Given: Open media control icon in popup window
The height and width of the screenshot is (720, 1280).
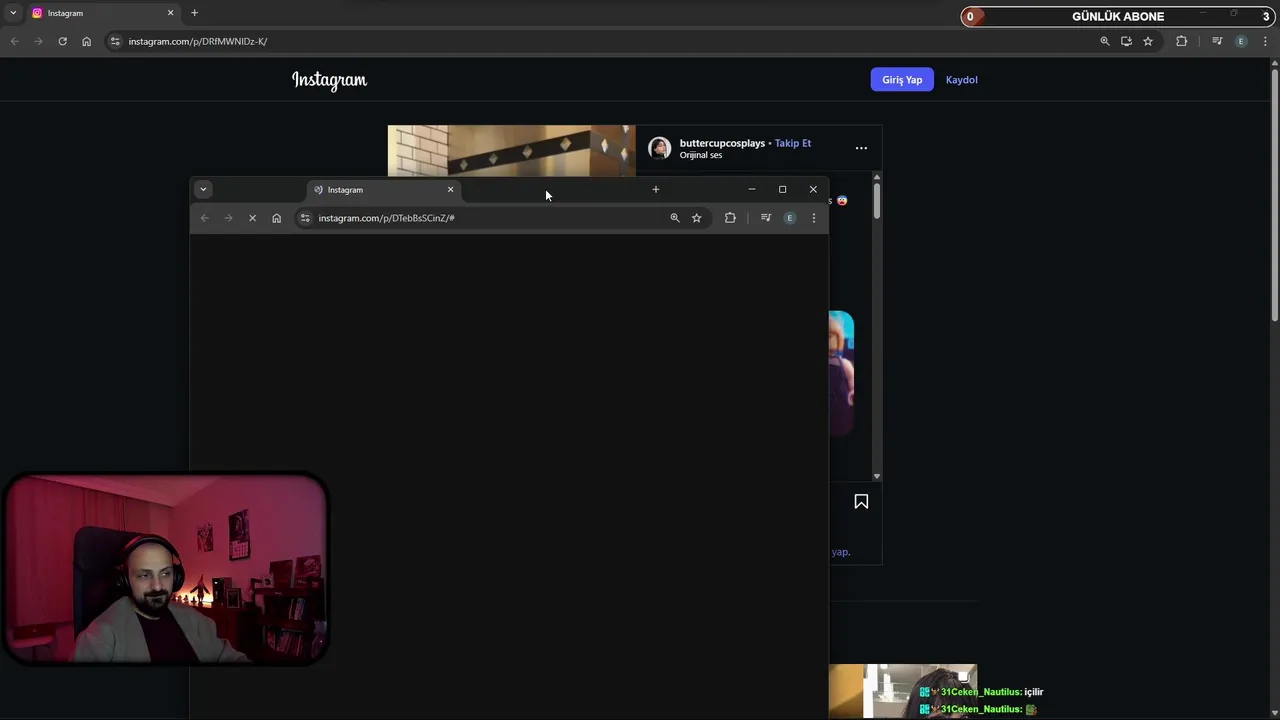Looking at the screenshot, I should (x=766, y=218).
